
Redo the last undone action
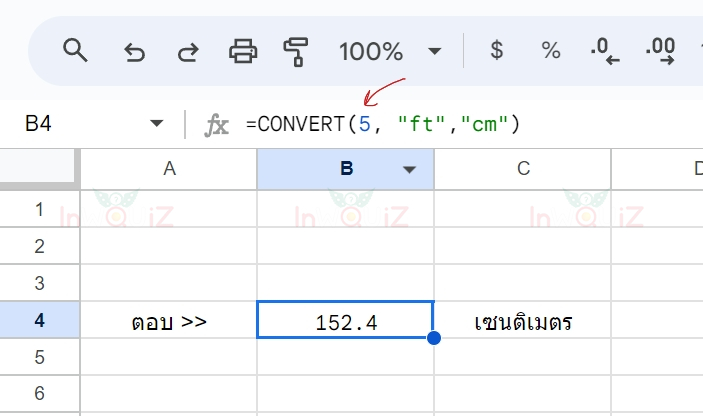pos(188,51)
